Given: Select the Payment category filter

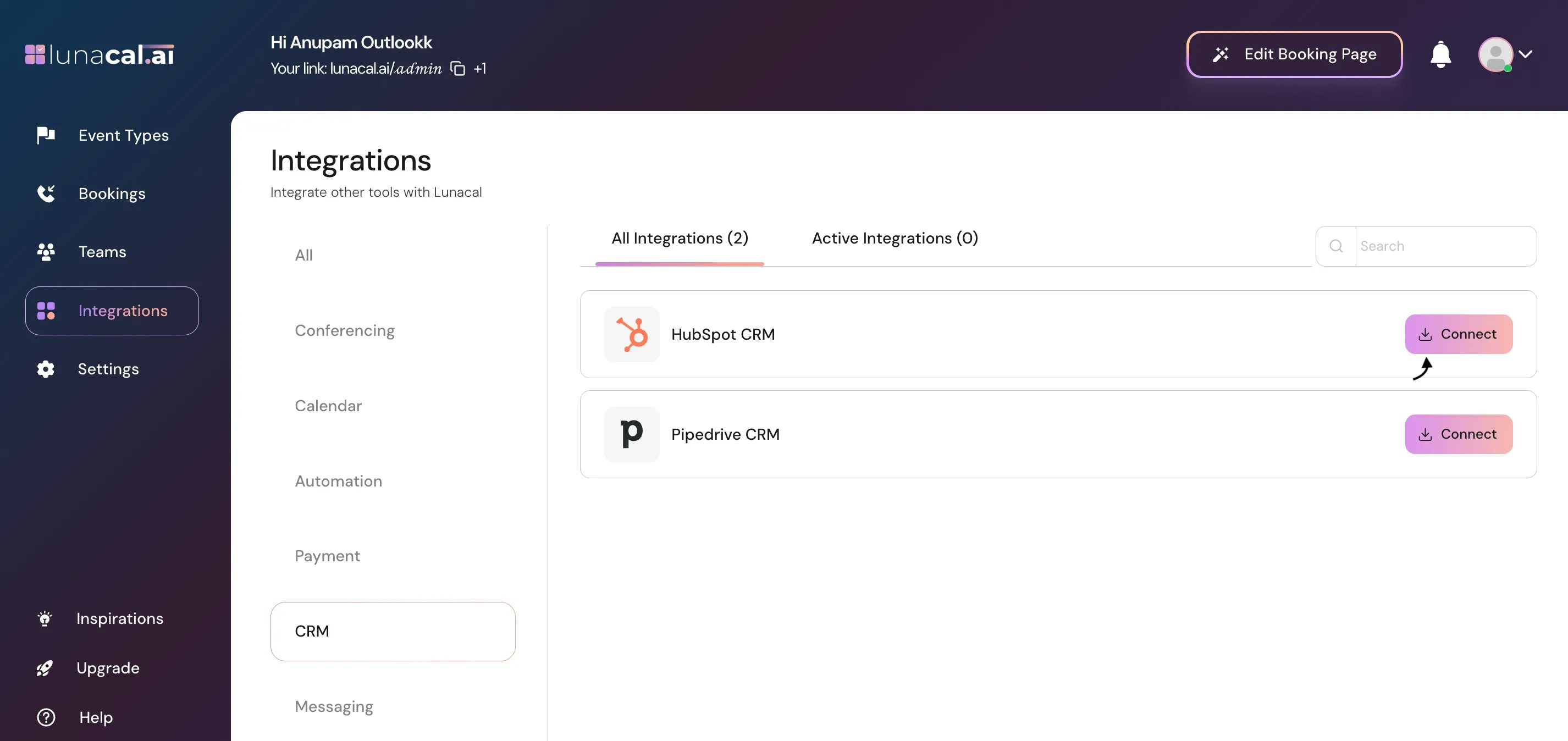Looking at the screenshot, I should pos(328,556).
